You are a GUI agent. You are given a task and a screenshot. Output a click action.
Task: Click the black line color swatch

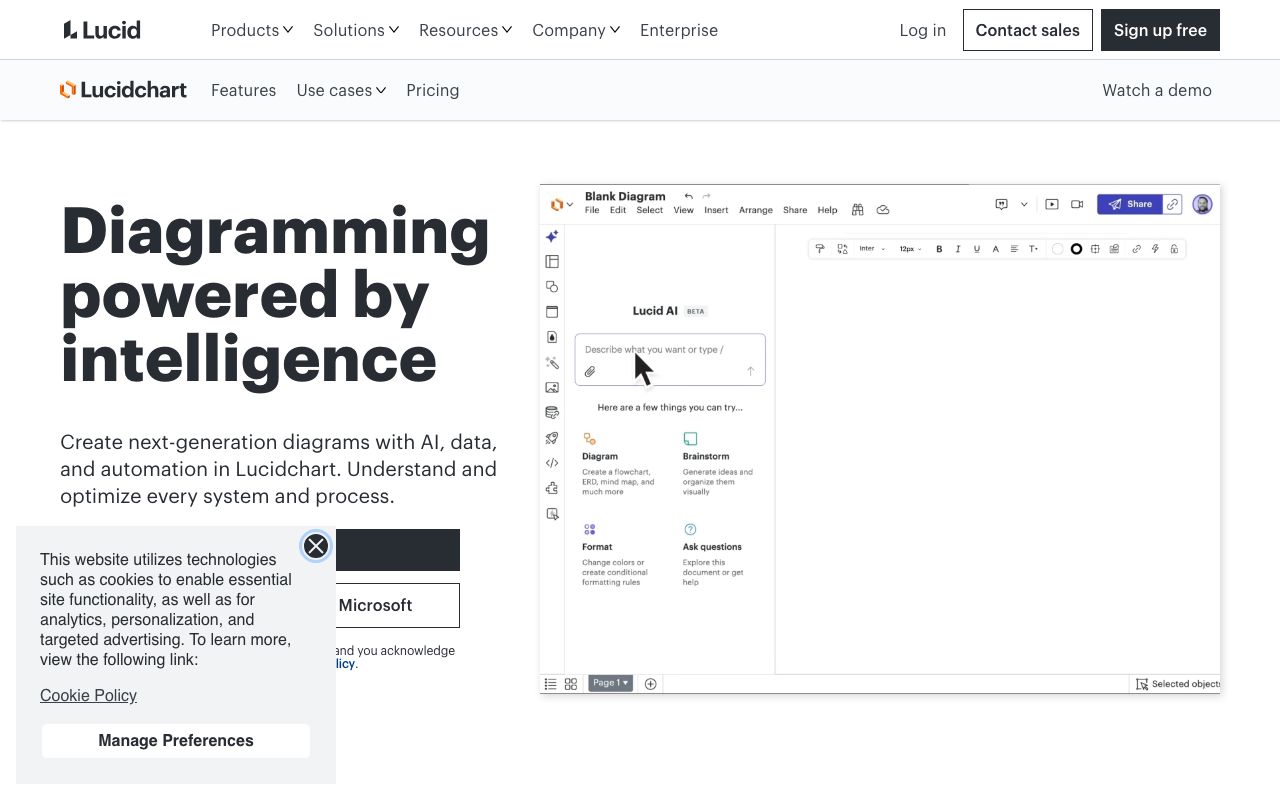(1076, 249)
